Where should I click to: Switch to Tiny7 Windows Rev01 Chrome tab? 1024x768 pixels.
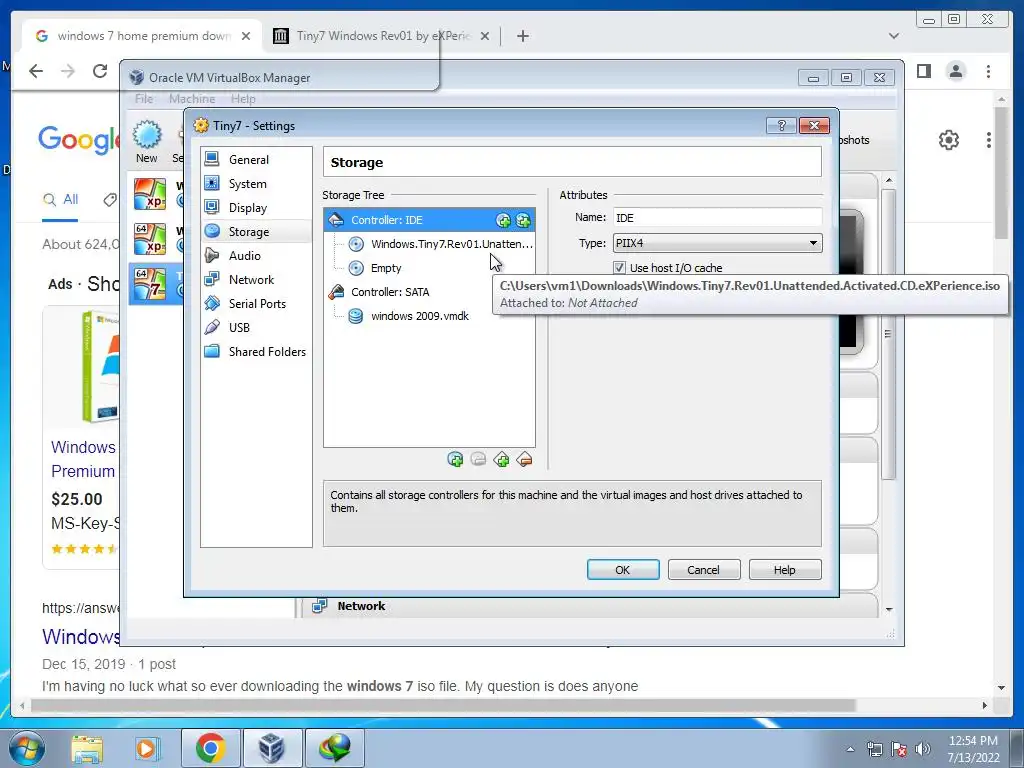pos(383,36)
